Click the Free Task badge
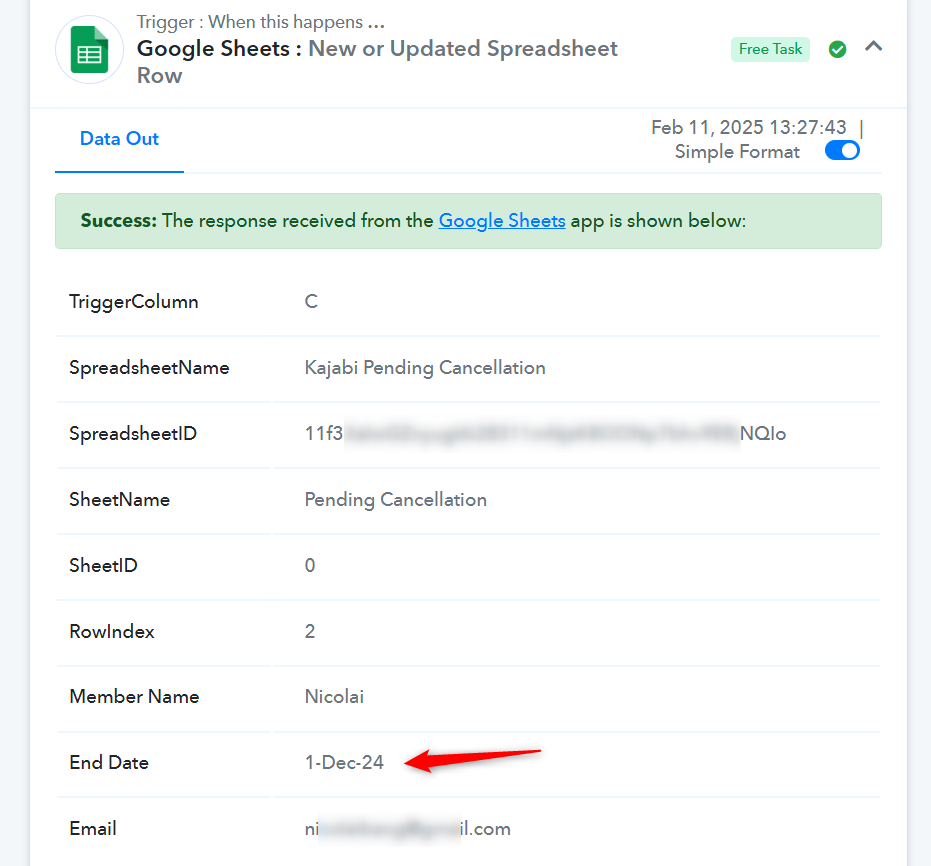The height and width of the screenshot is (866, 931). pos(770,49)
